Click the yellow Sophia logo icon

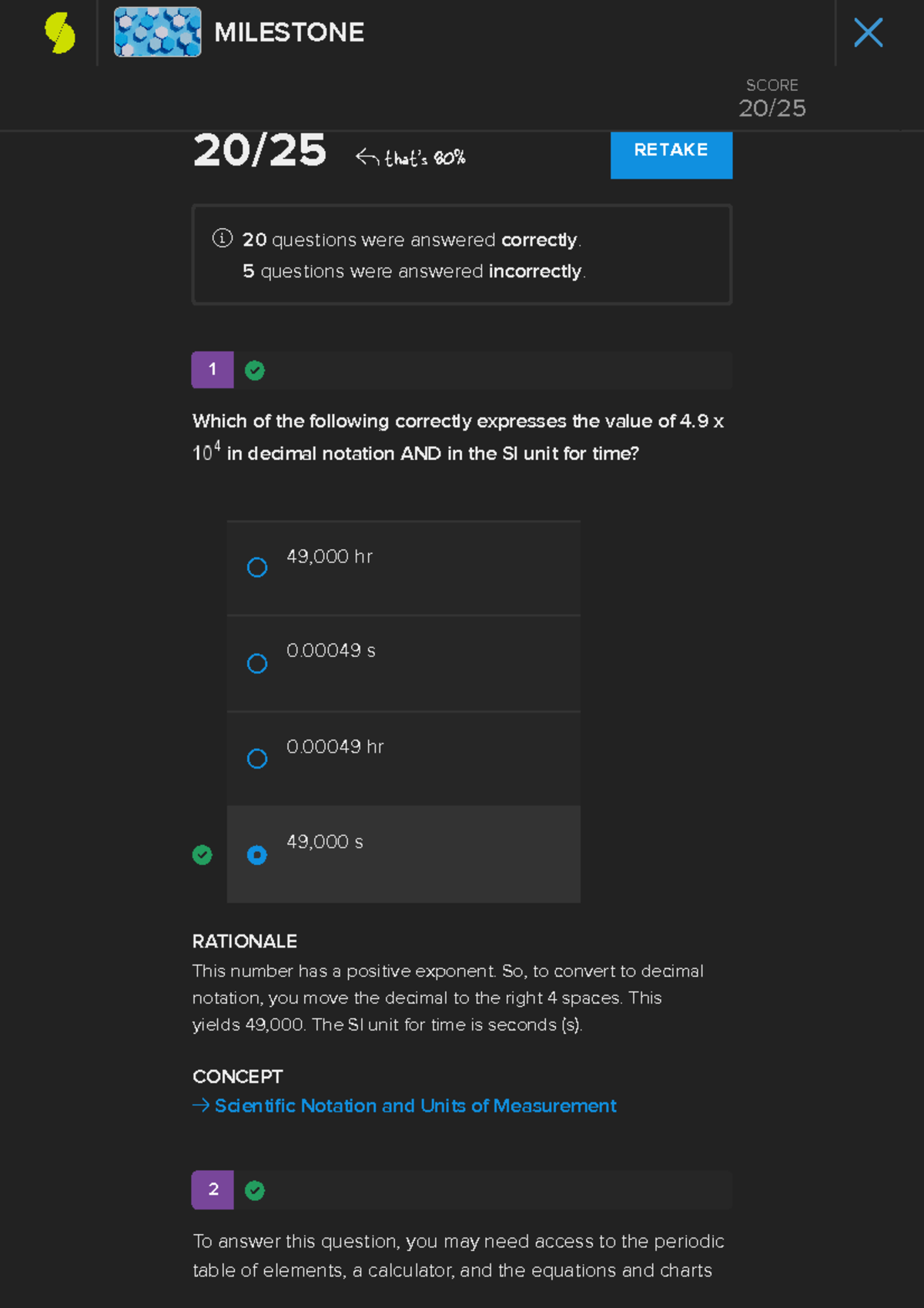point(60,33)
